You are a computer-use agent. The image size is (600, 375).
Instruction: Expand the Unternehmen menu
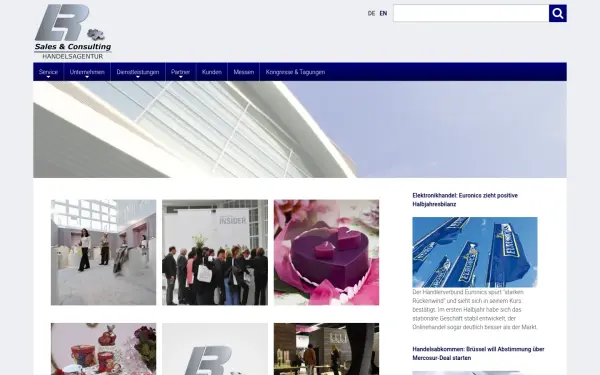[87, 72]
